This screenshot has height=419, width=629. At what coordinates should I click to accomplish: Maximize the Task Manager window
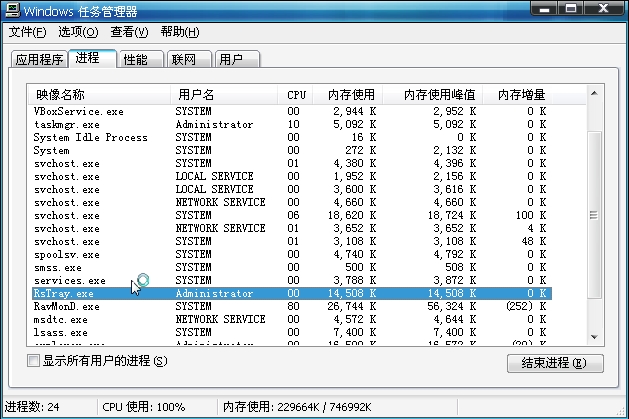(570, 8)
